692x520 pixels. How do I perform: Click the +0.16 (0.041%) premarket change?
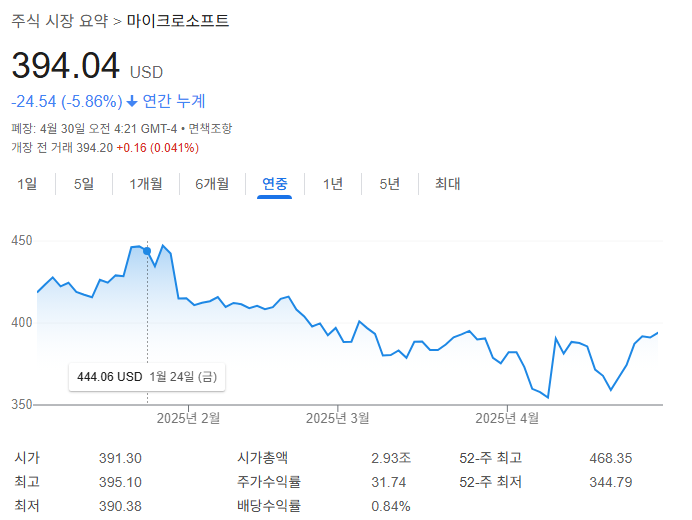pos(158,147)
